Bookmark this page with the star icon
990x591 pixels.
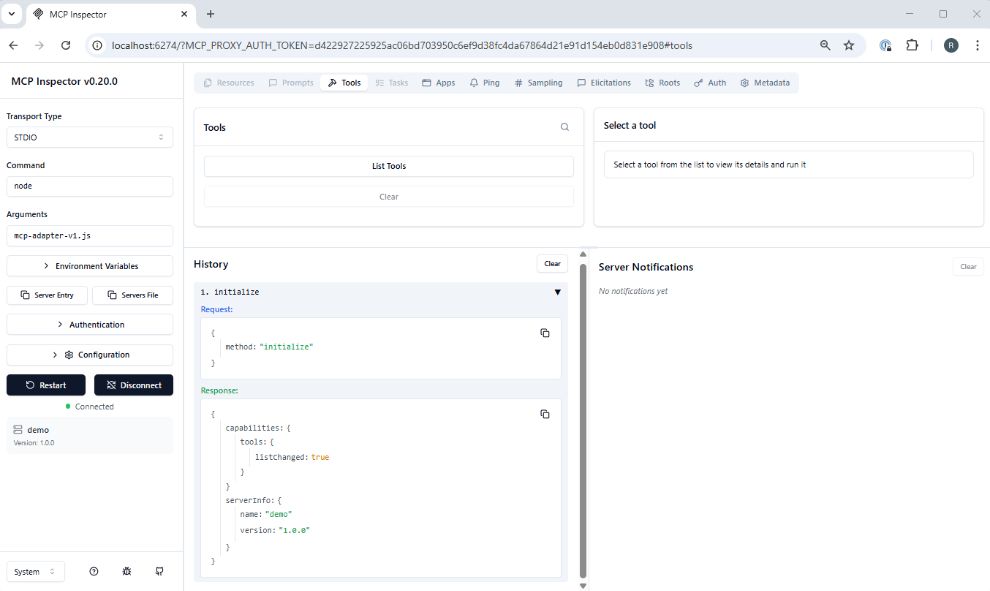849,45
